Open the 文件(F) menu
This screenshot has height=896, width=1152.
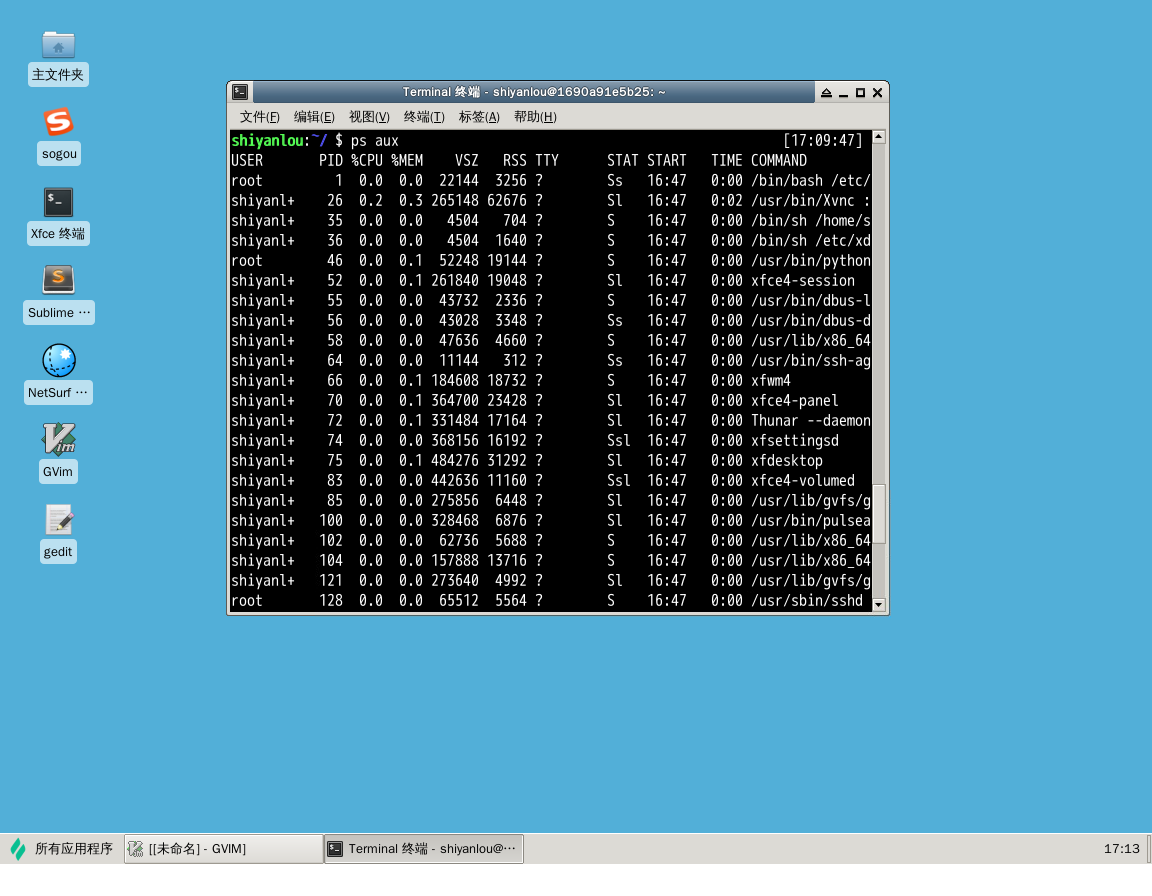259,117
